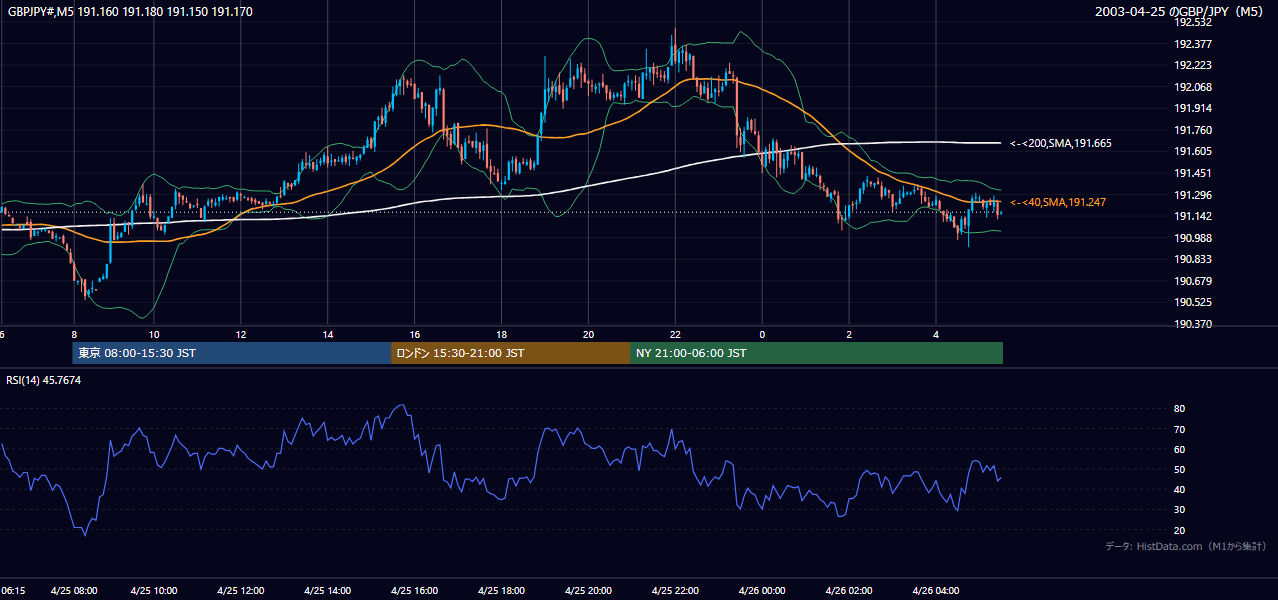Click hour label 14 under price chart
Screen dimensions: 1278x600
328,335
